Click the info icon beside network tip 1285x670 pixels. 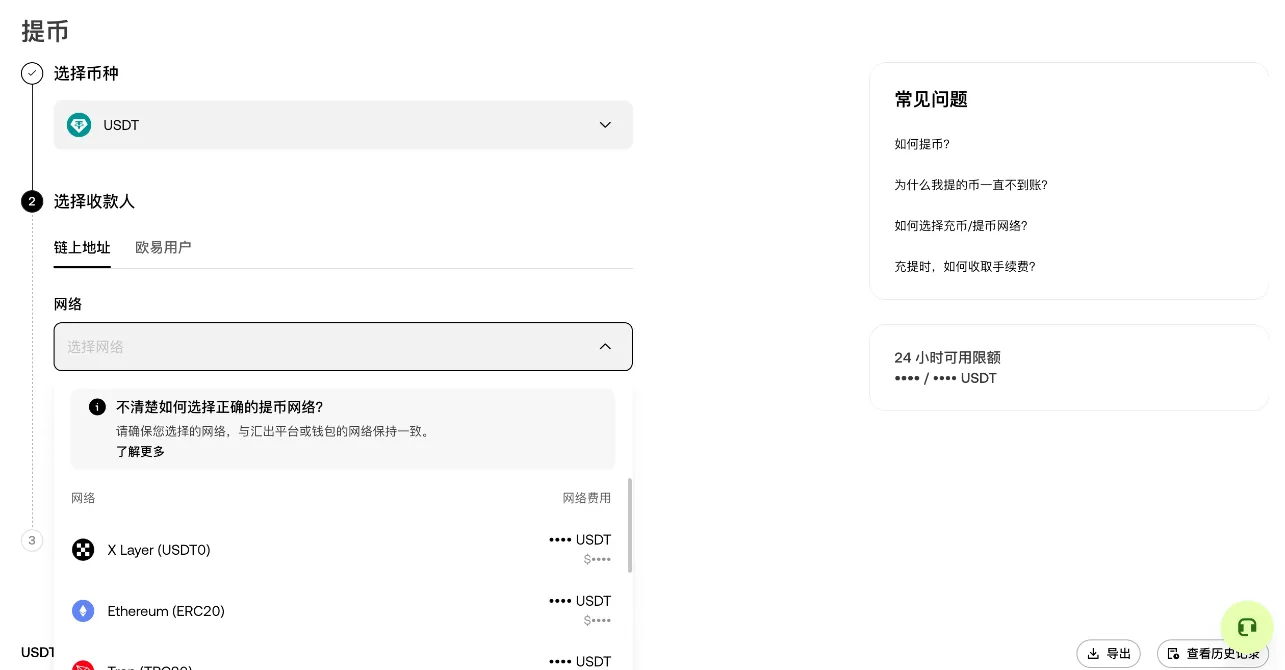pyautogui.click(x=97, y=407)
